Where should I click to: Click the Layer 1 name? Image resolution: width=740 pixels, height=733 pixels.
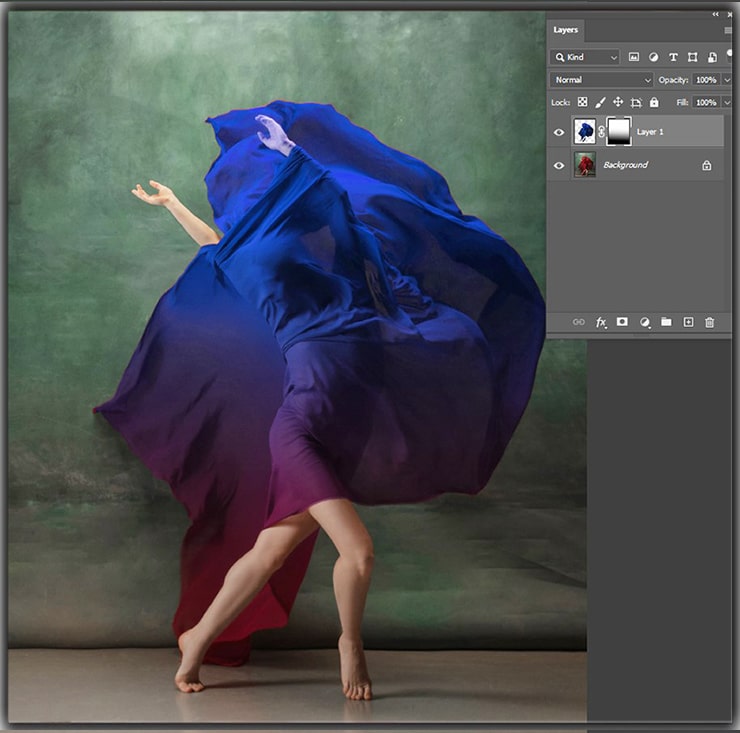click(650, 132)
